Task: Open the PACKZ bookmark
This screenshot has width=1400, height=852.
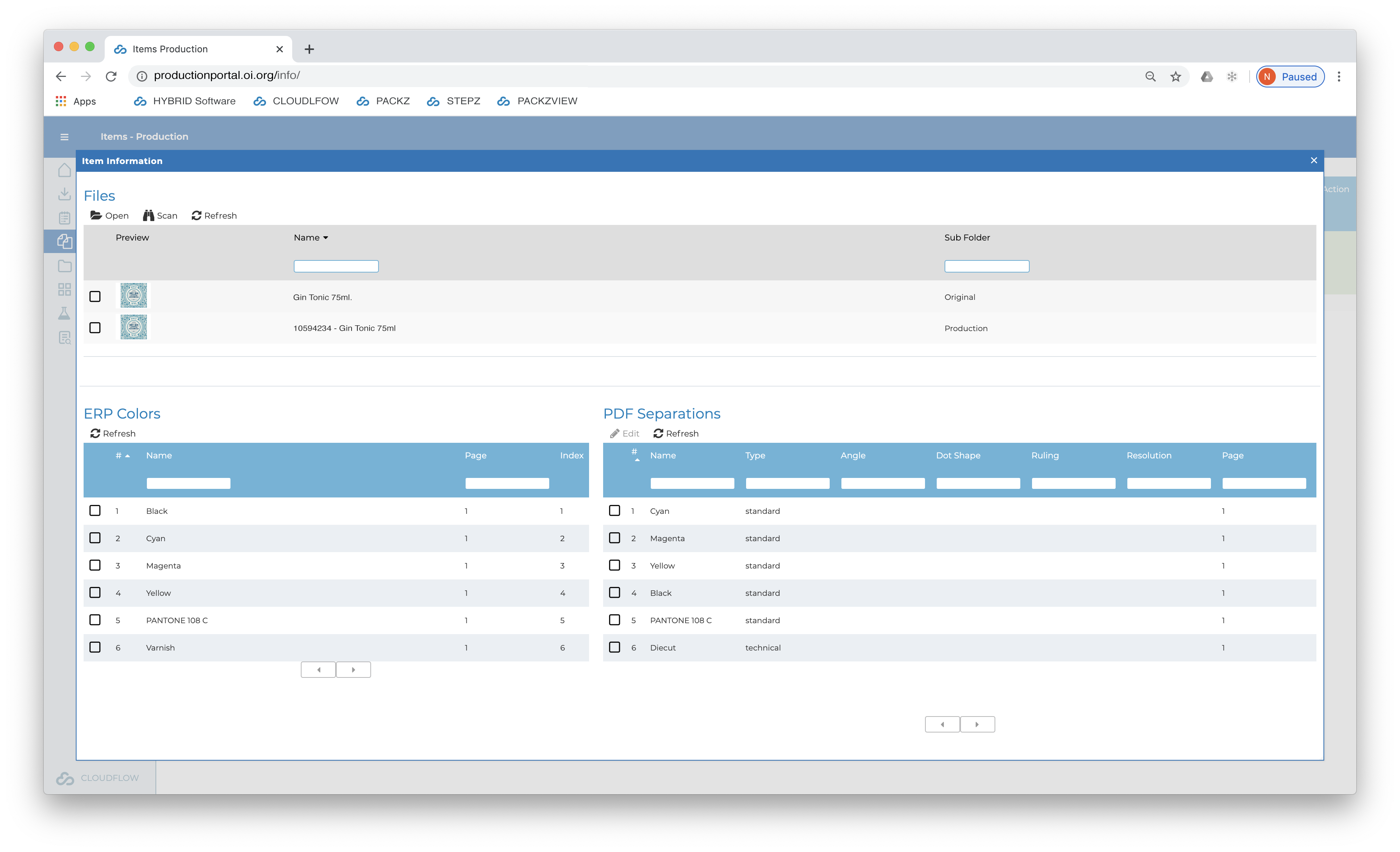Action: (x=383, y=101)
